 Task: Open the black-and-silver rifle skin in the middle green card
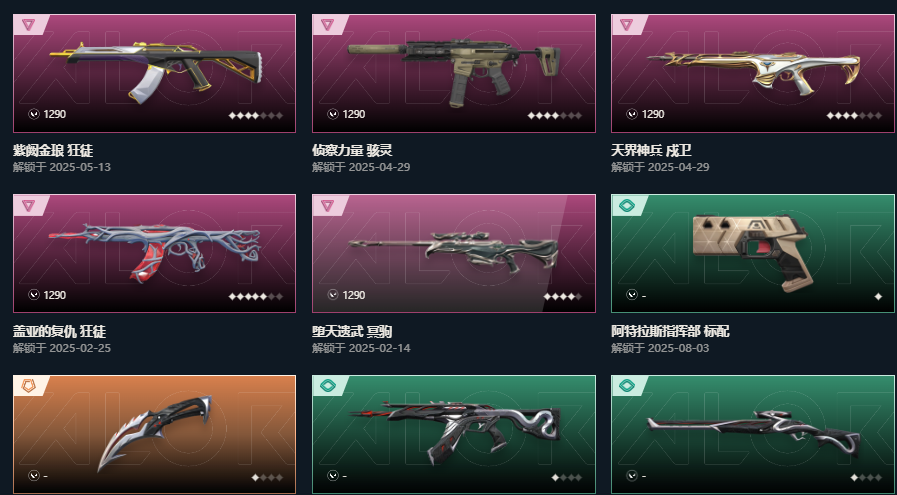tap(456, 430)
